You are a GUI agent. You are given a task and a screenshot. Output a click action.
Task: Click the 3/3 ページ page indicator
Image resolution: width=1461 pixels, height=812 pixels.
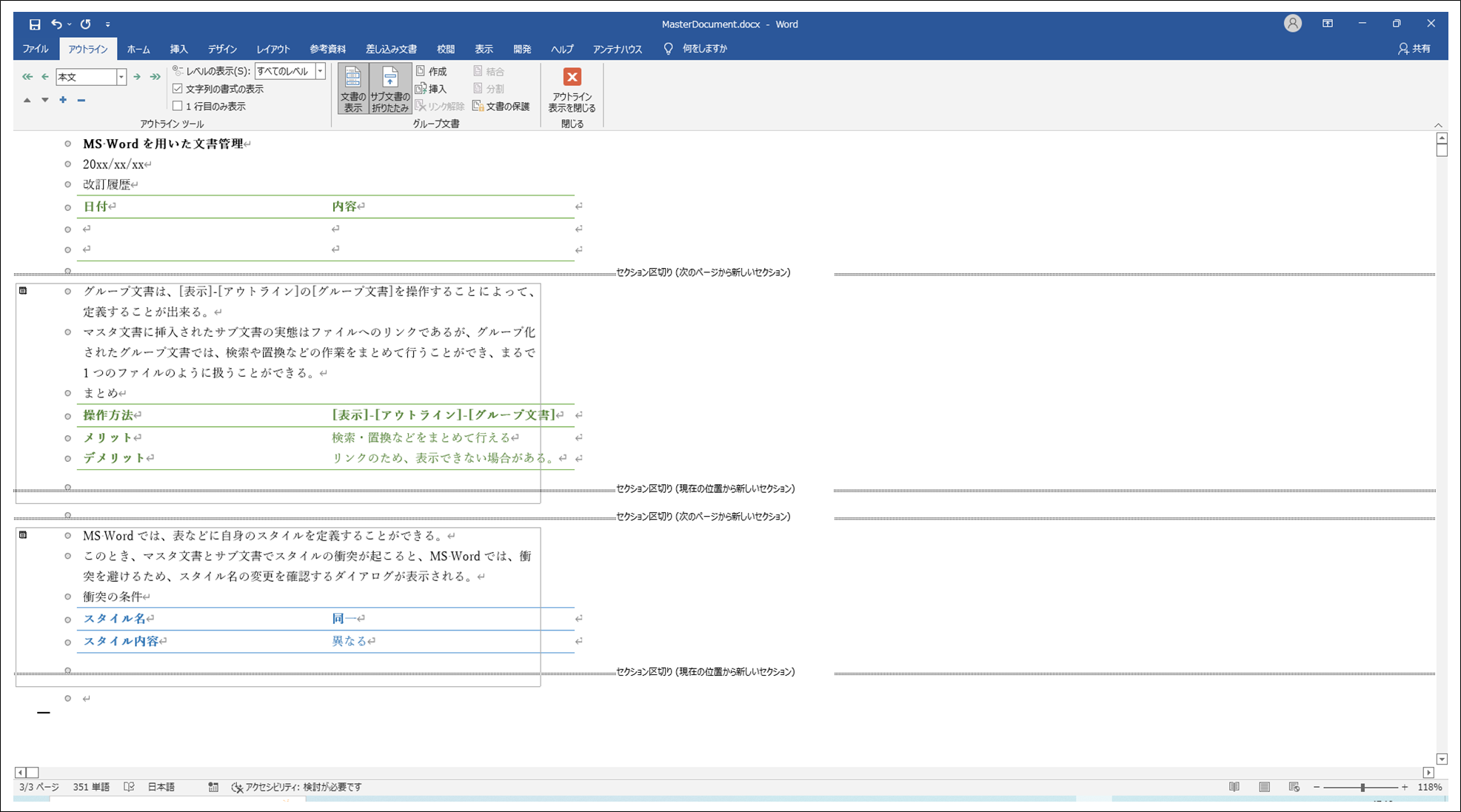click(39, 787)
